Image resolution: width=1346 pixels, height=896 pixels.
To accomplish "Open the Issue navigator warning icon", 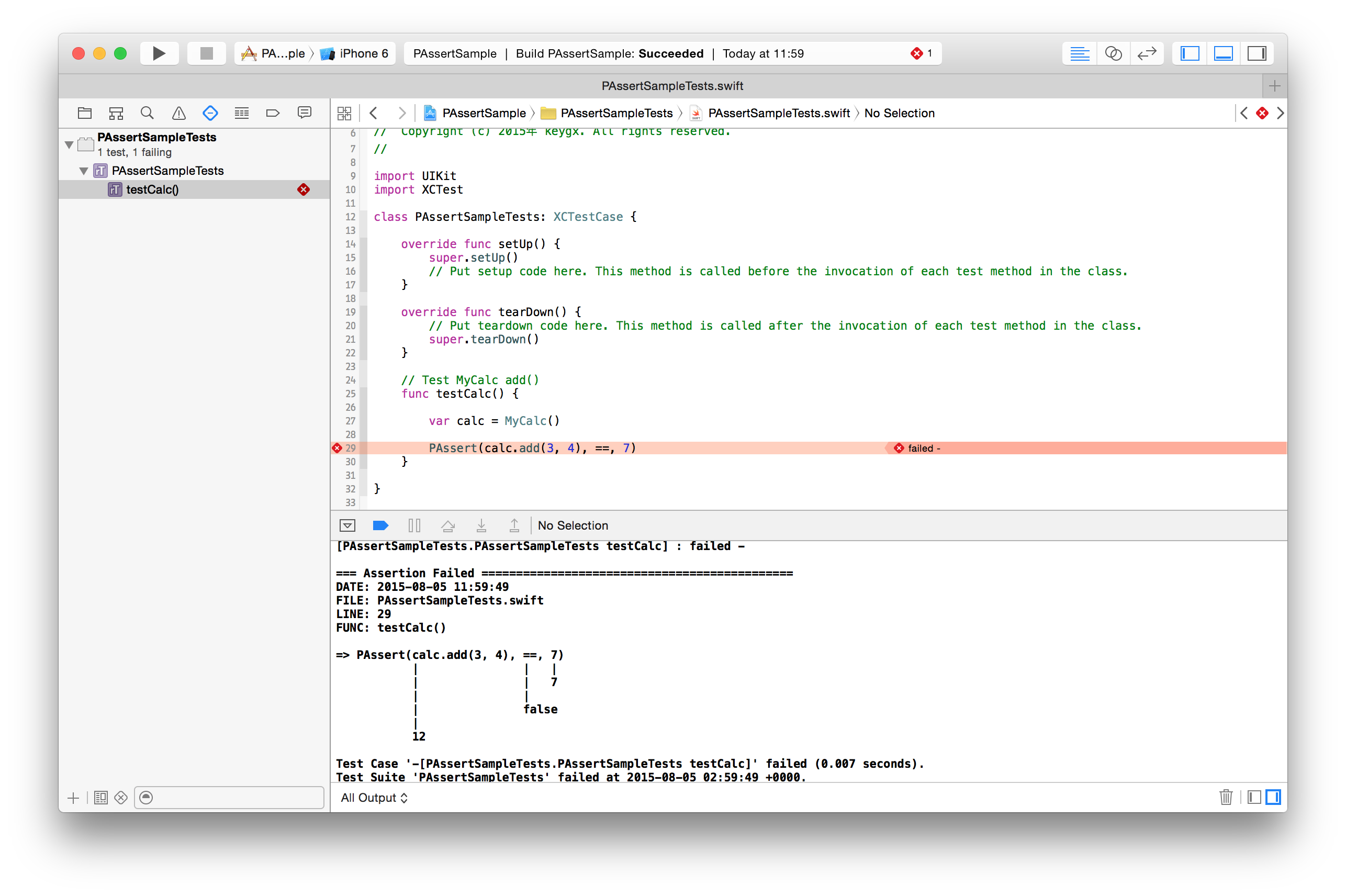I will (179, 113).
